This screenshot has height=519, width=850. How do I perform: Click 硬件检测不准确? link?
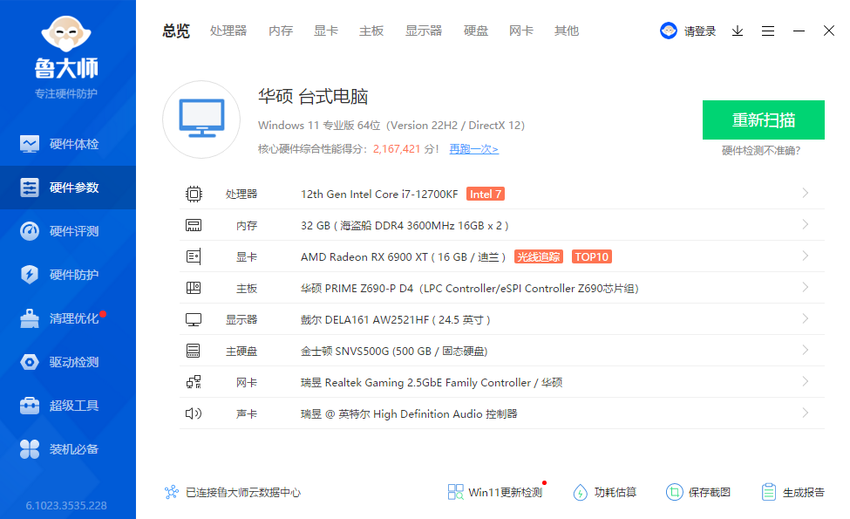[x=761, y=151]
